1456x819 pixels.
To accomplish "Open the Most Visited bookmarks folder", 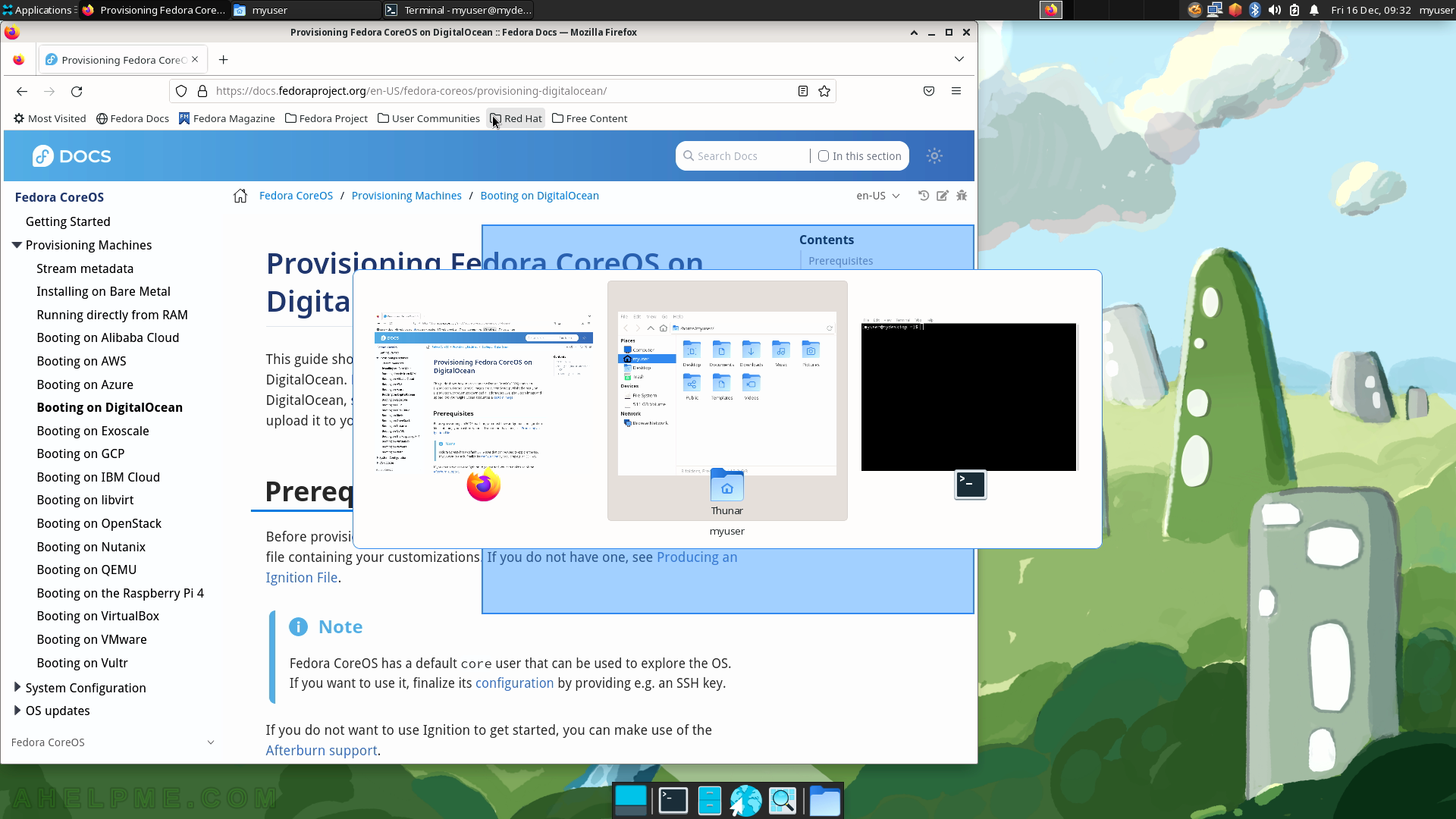I will [x=50, y=118].
